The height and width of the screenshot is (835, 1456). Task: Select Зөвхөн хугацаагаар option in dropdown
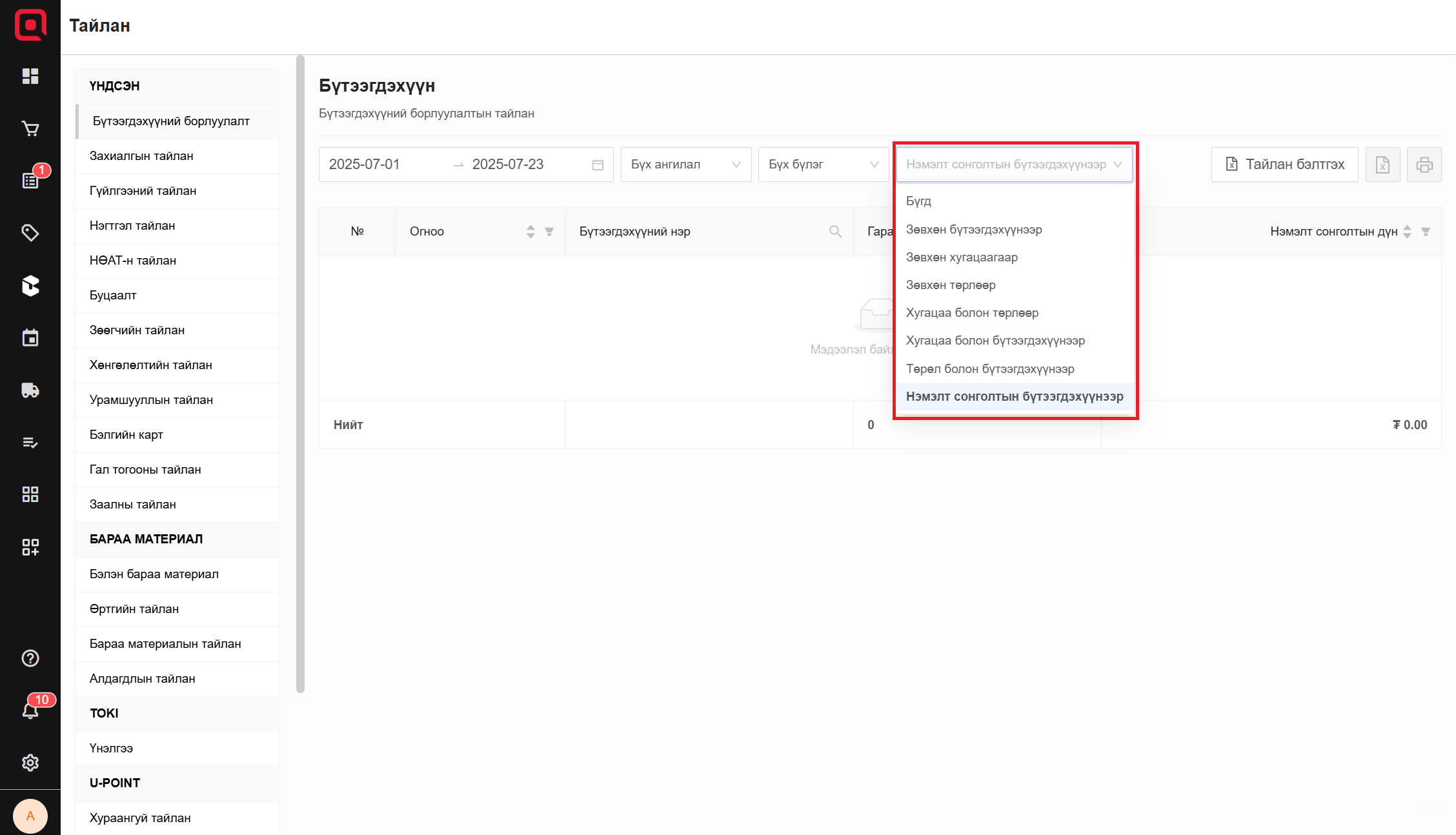point(962,257)
